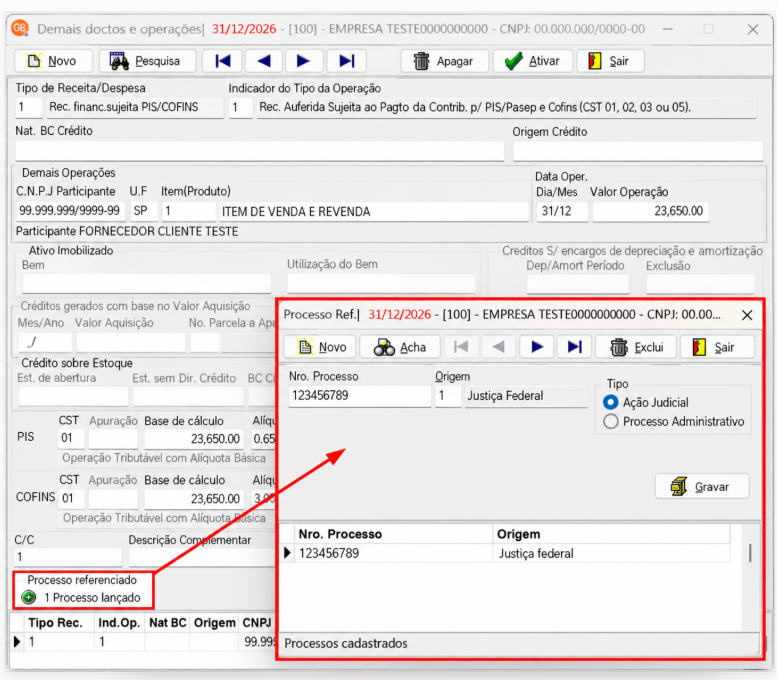Click 1 Processo lançado text

point(92,598)
